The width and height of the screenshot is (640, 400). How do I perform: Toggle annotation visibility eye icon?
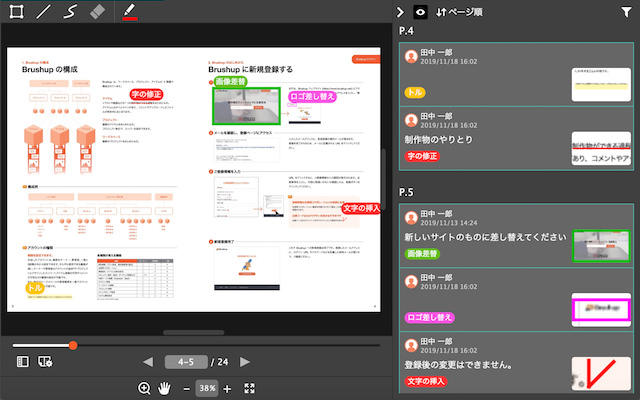tap(420, 12)
